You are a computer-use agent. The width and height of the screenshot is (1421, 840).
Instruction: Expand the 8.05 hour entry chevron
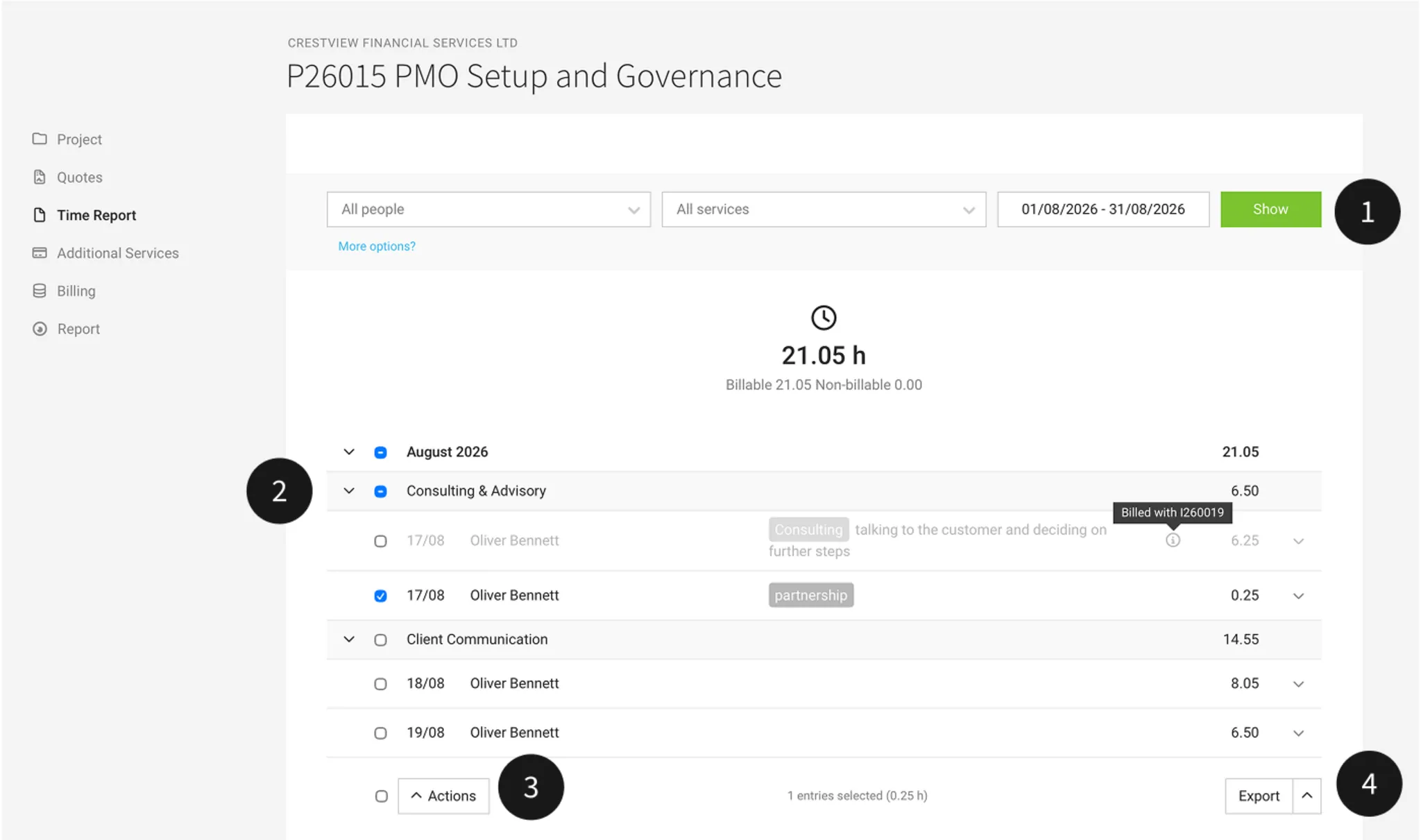click(1298, 684)
